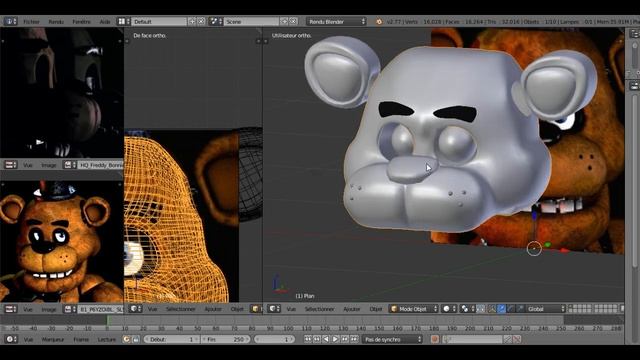Toggle the timeline lock range icon
The height and width of the screenshot is (360, 640).
(x=136, y=339)
